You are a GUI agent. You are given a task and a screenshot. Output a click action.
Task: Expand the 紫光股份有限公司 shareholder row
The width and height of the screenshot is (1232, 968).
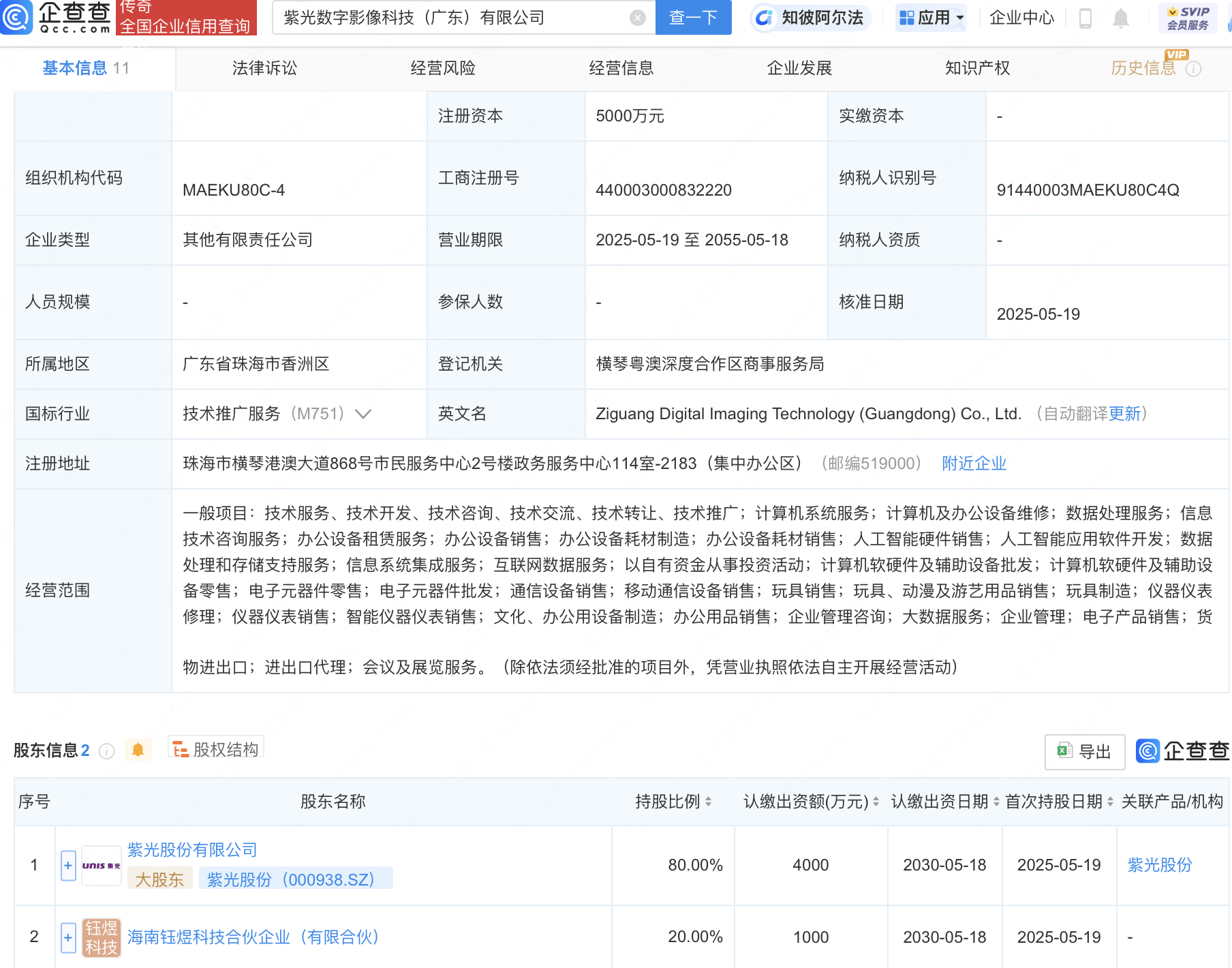[68, 865]
